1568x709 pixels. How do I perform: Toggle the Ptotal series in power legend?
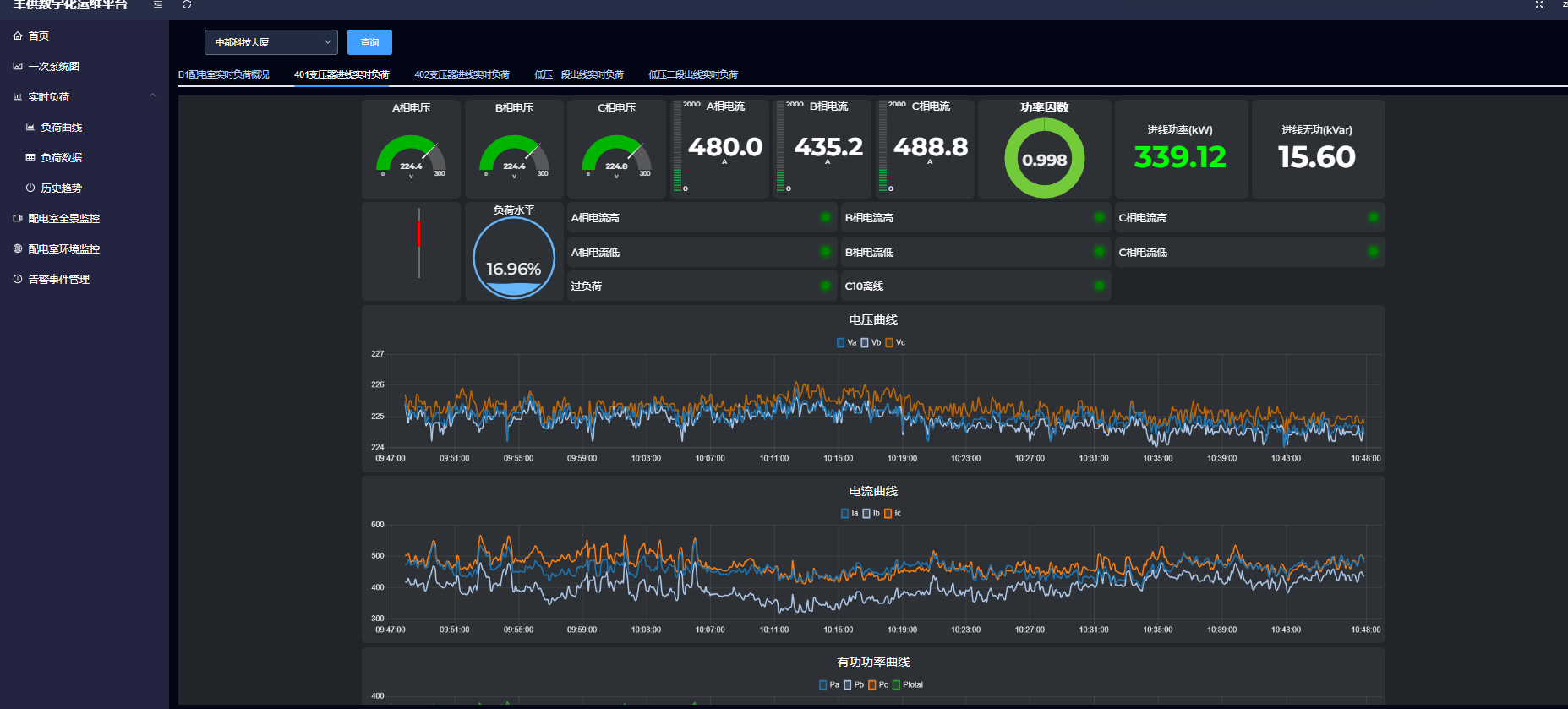tap(908, 684)
